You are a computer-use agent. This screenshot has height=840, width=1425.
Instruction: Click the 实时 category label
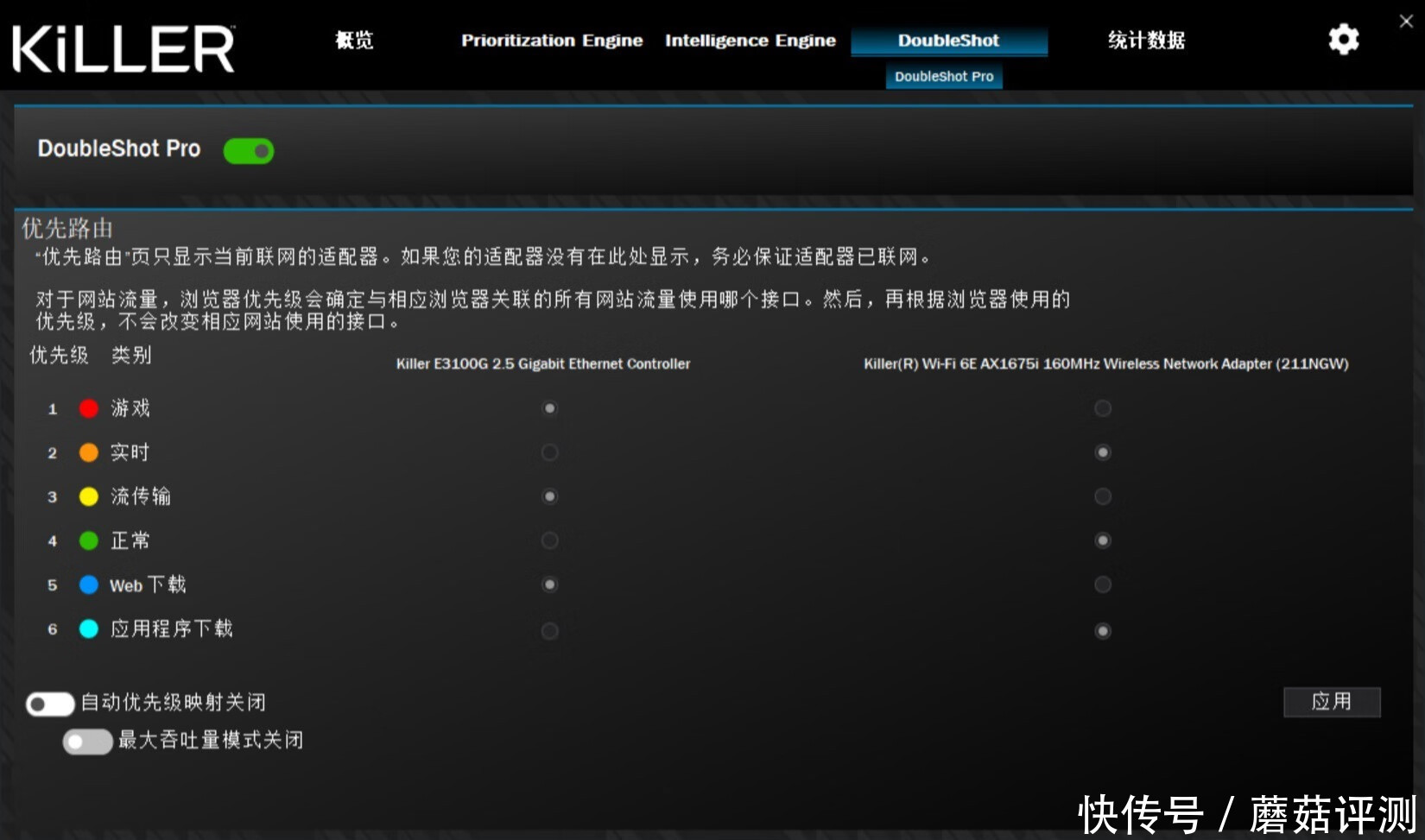click(x=130, y=452)
